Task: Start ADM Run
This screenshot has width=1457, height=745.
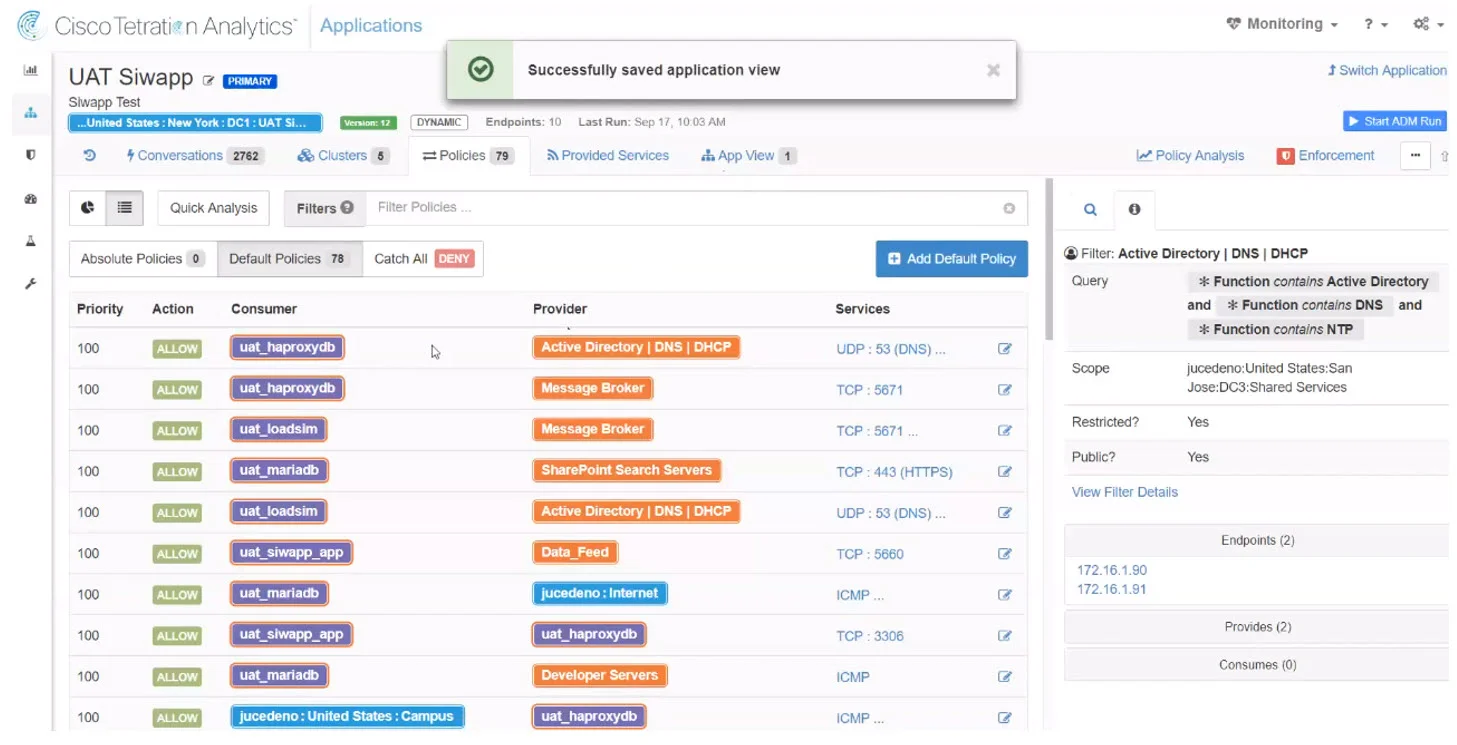Action: click(1395, 121)
